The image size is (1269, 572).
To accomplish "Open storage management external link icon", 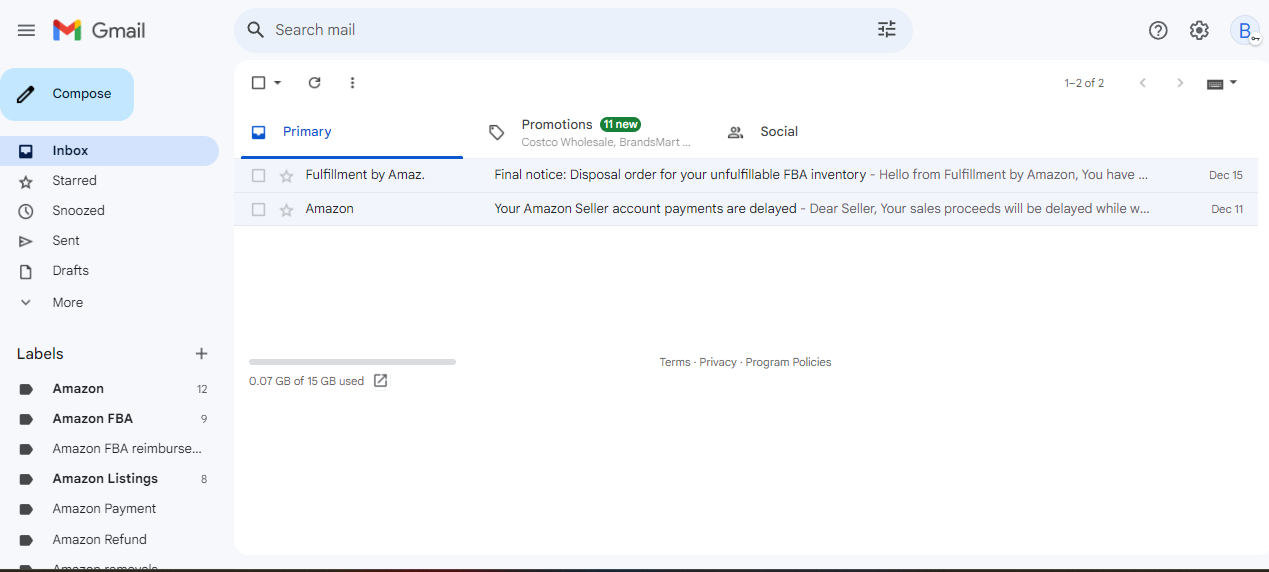I will [380, 380].
